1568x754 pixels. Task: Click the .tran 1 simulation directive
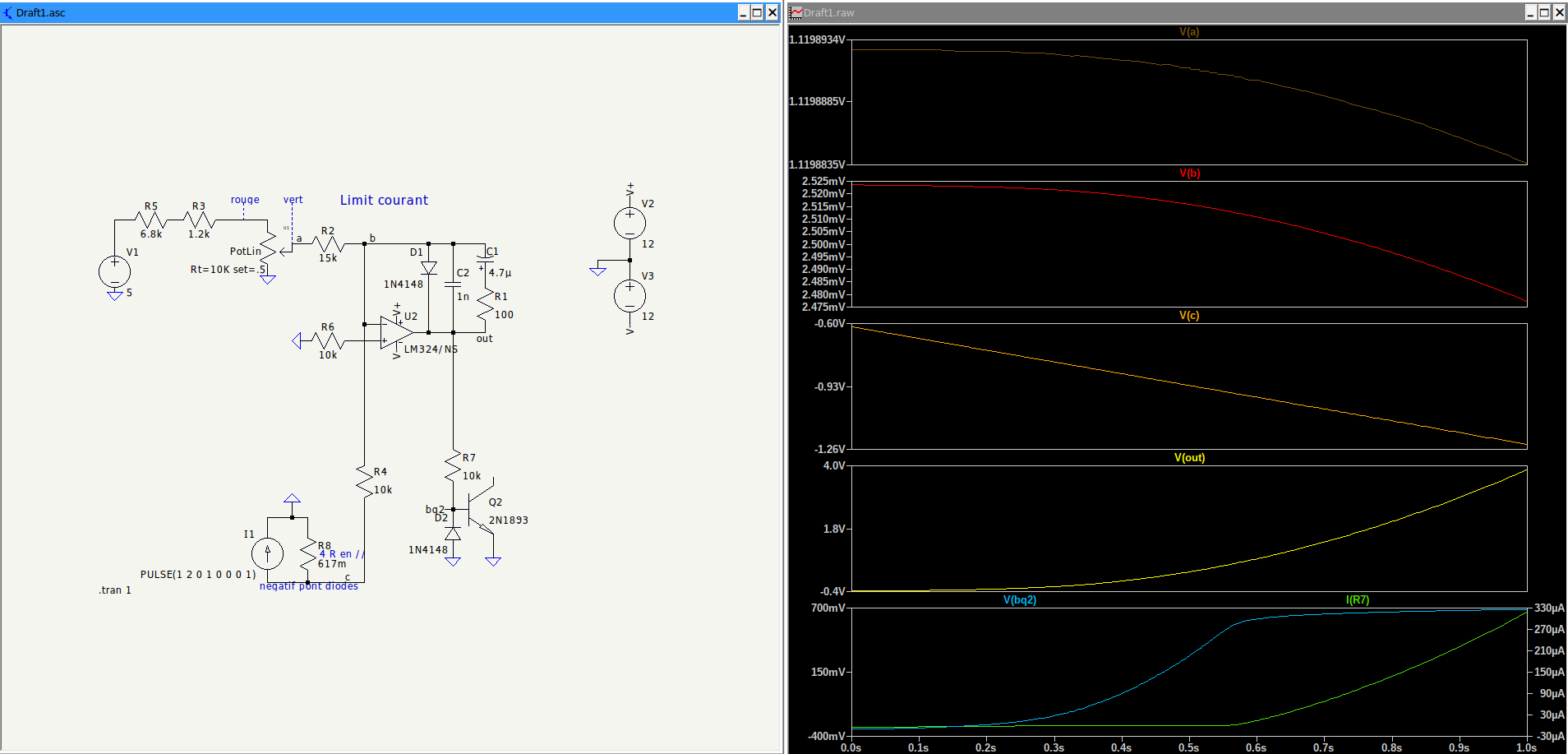tap(115, 590)
